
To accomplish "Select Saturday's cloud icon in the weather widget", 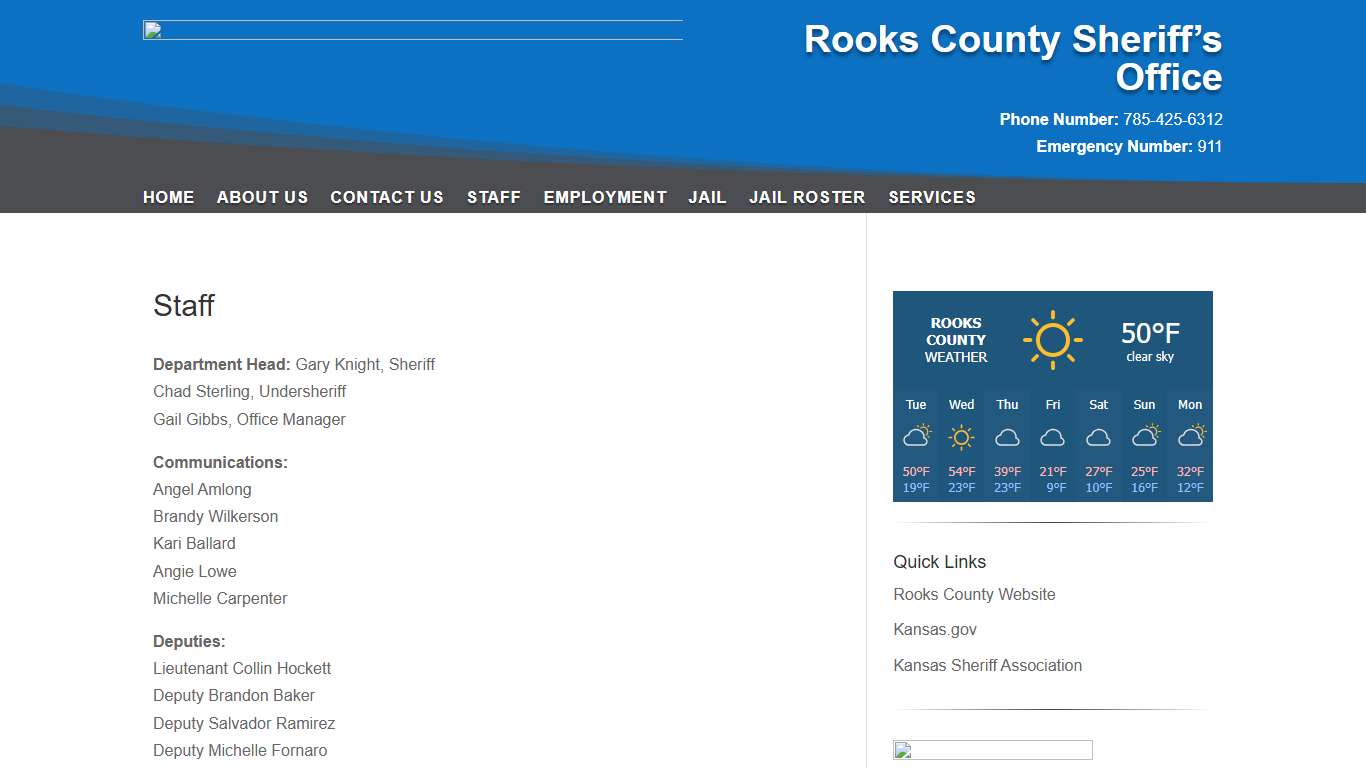I will pos(1098,437).
